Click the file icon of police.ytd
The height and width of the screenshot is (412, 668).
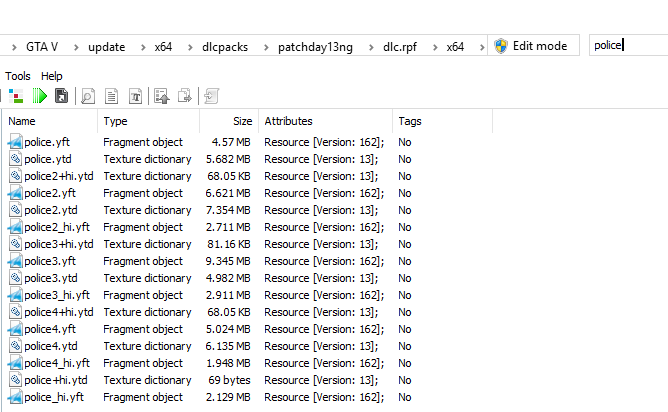pyautogui.click(x=15, y=159)
